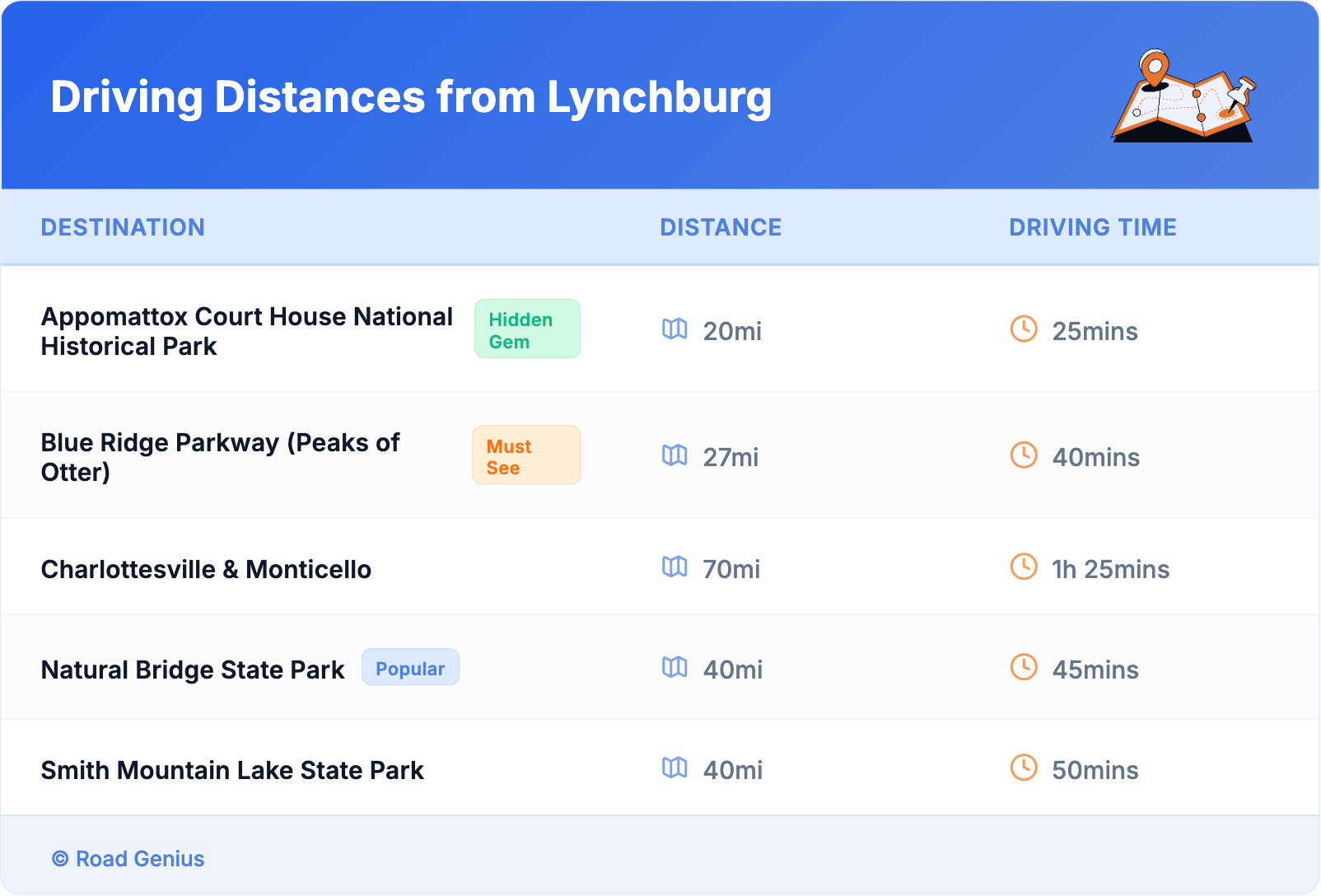This screenshot has height=896, width=1321.
Task: Click the map illustration in the header
Action: (x=1183, y=96)
